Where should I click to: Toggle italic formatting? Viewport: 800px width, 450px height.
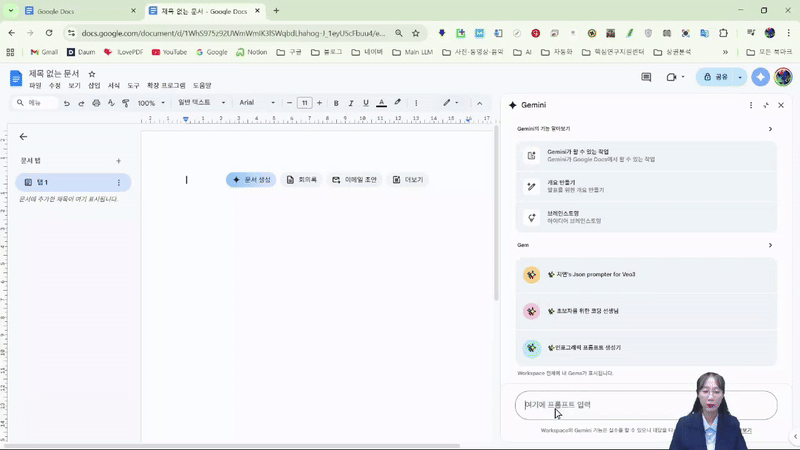click(x=351, y=103)
